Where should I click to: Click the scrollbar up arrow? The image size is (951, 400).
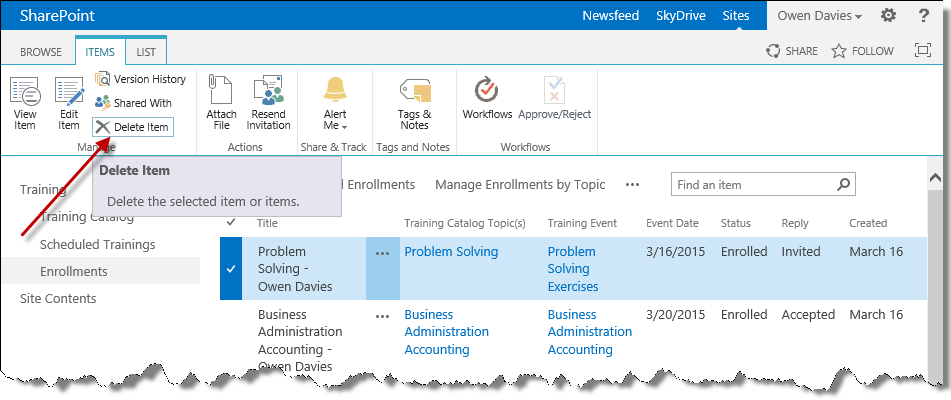click(935, 177)
